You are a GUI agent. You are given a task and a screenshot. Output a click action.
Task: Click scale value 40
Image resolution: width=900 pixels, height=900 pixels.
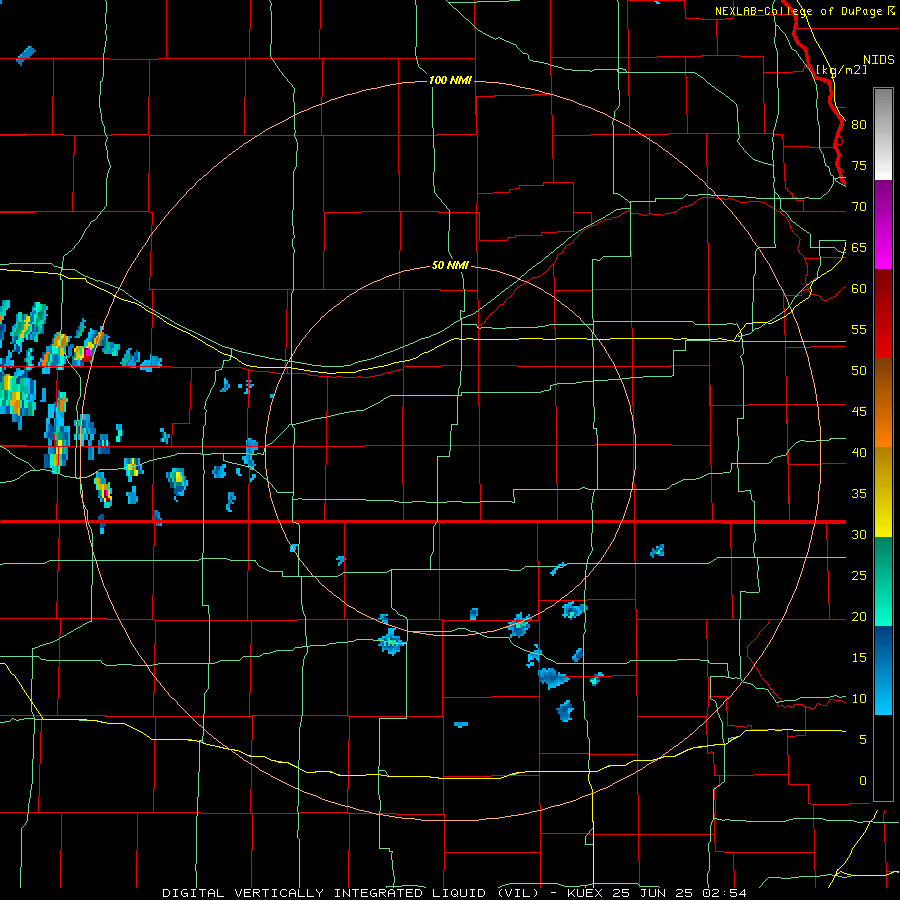coord(859,452)
